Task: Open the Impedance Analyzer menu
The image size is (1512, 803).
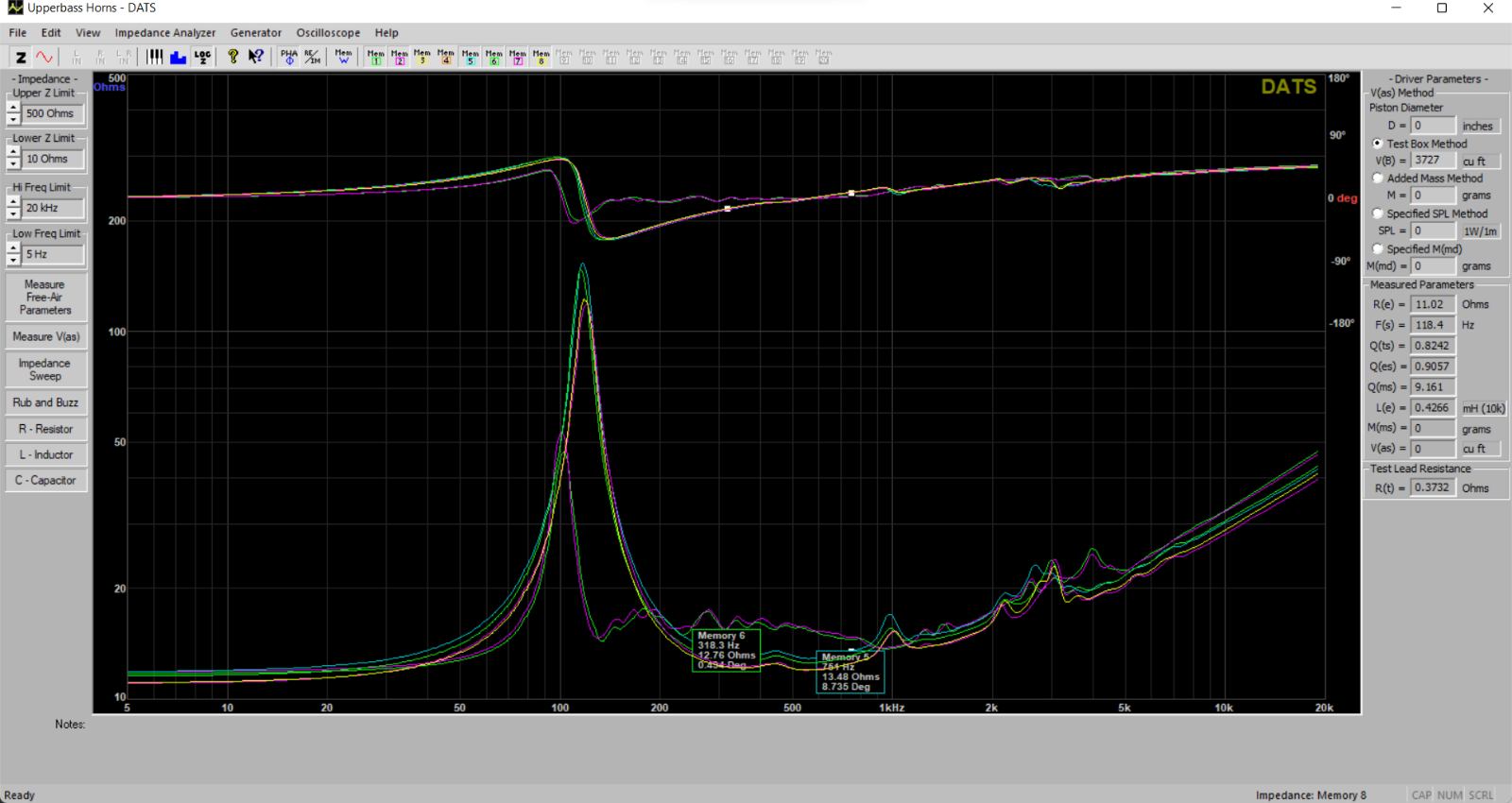Action: point(165,32)
